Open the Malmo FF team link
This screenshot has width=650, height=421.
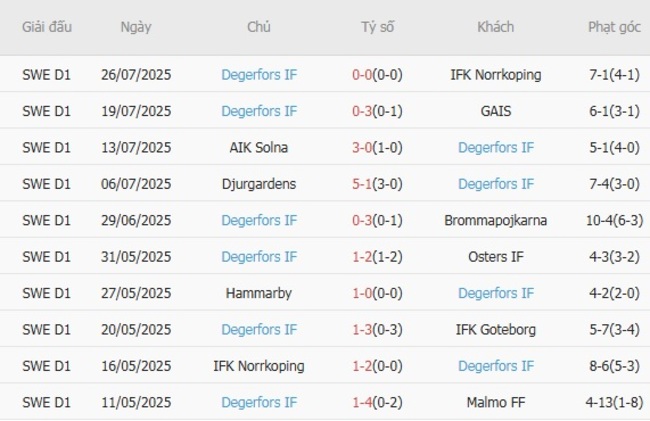click(495, 402)
